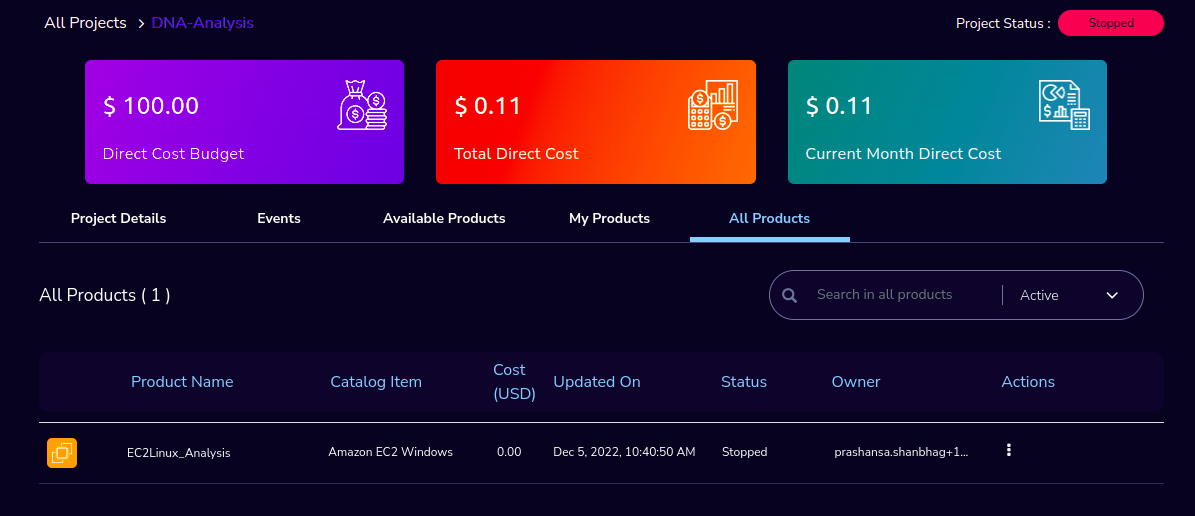Open the three-dot actions menu for EC2Linux_Analysis
Image resolution: width=1195 pixels, height=516 pixels.
(x=1008, y=450)
